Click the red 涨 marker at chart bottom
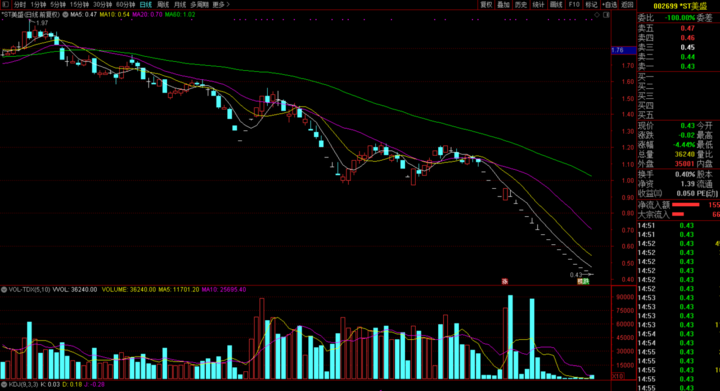The height and width of the screenshot is (391, 720). coord(505,281)
